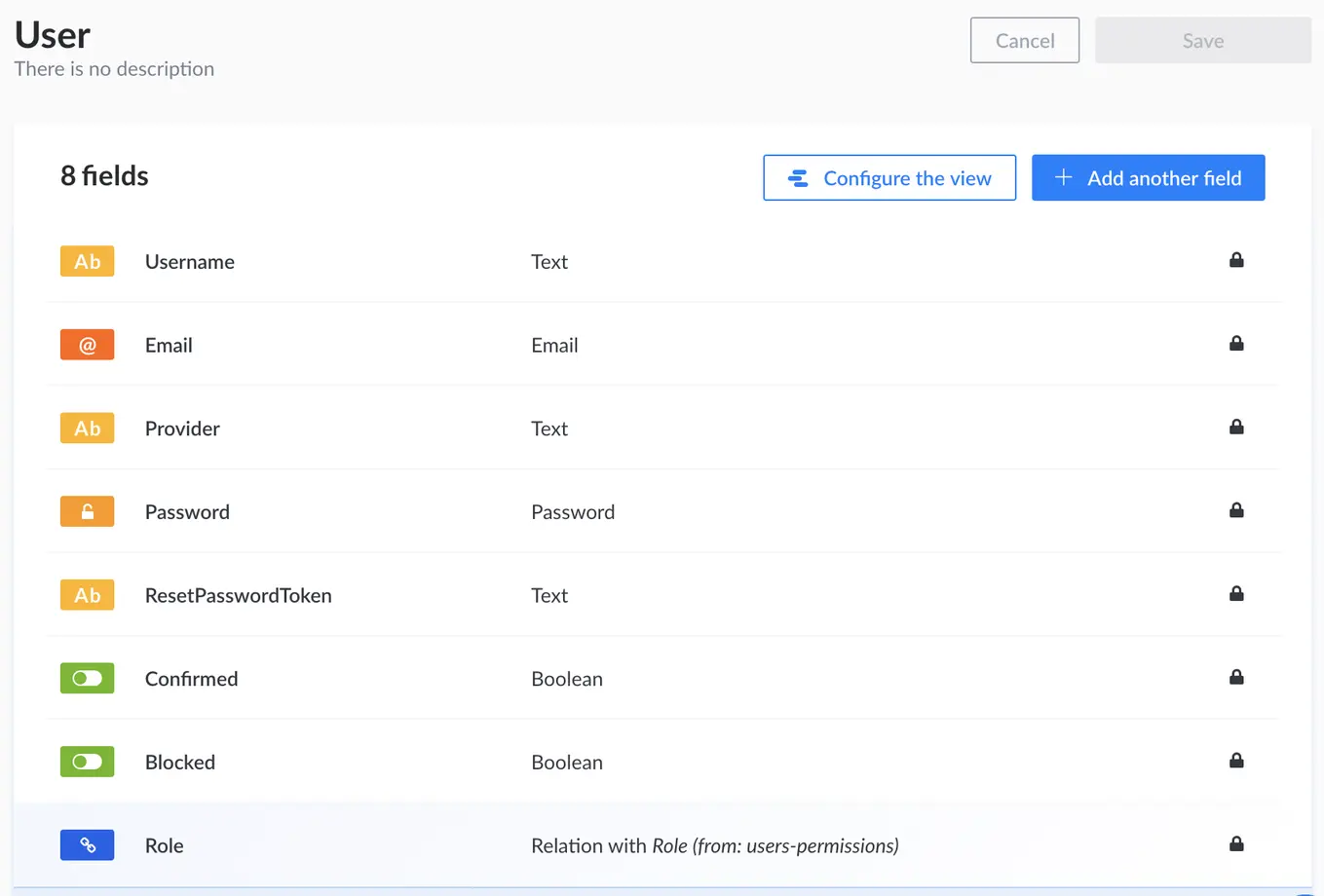
Task: Click Add another field
Action: [x=1148, y=177]
